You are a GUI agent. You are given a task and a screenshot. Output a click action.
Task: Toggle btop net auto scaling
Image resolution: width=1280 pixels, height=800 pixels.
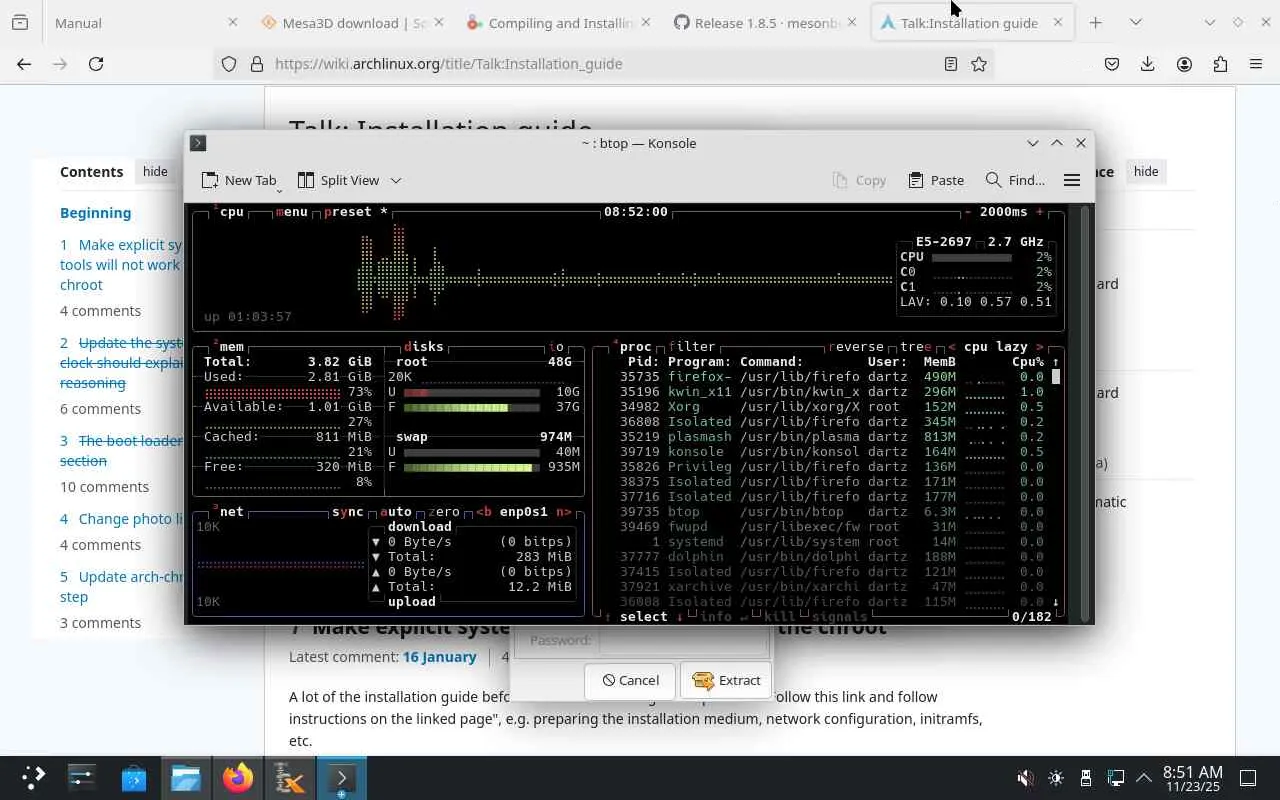pos(396,512)
